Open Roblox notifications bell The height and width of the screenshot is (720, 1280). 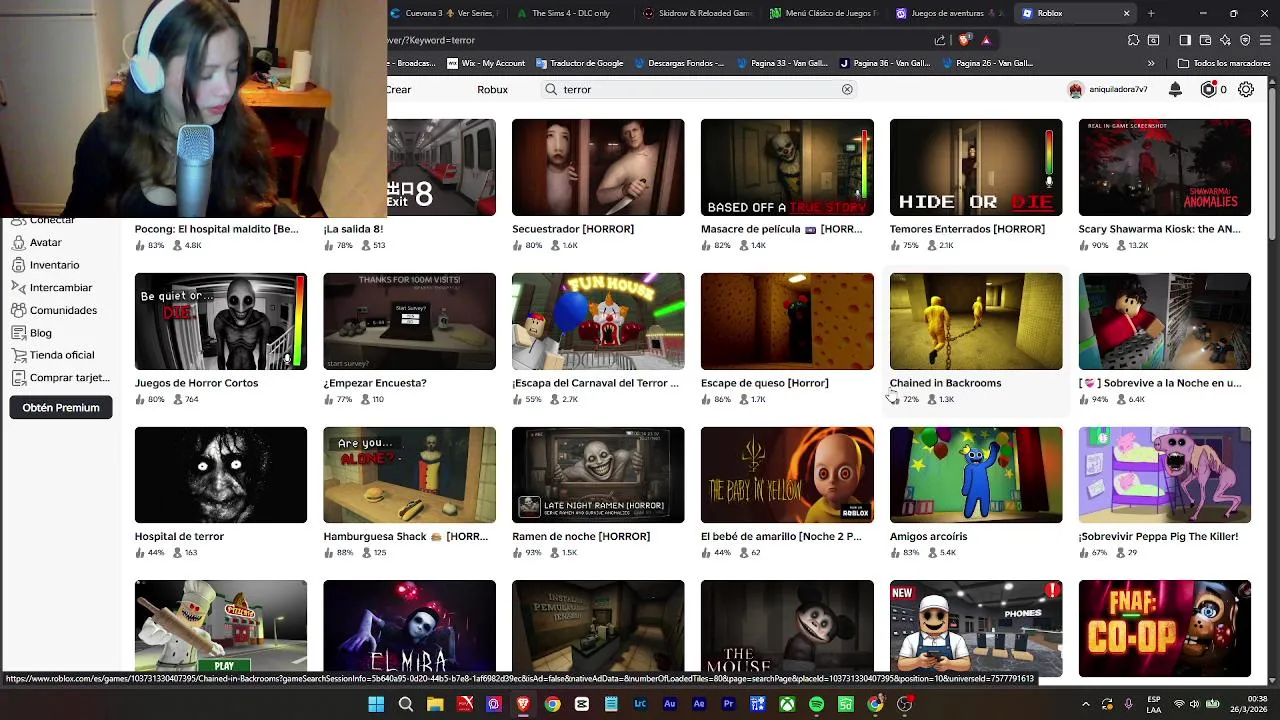pos(1175,89)
